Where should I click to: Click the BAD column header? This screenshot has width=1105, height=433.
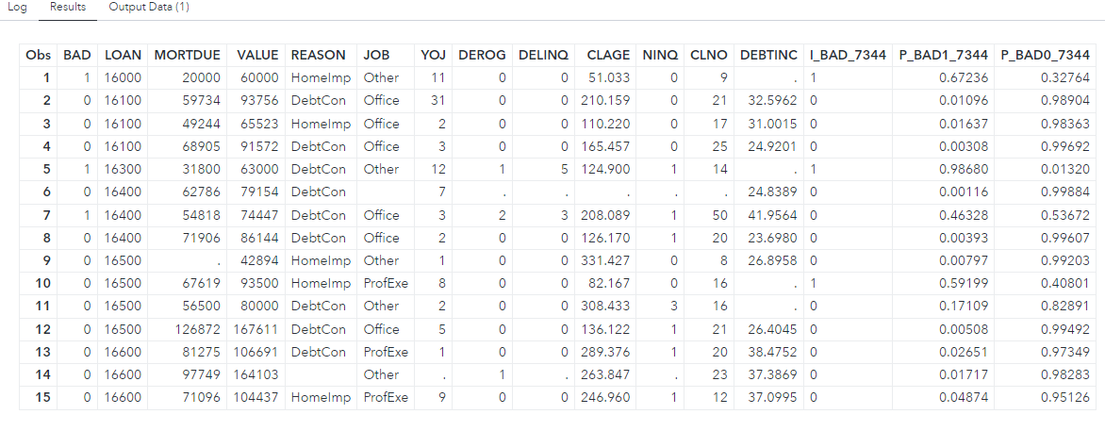pos(77,54)
